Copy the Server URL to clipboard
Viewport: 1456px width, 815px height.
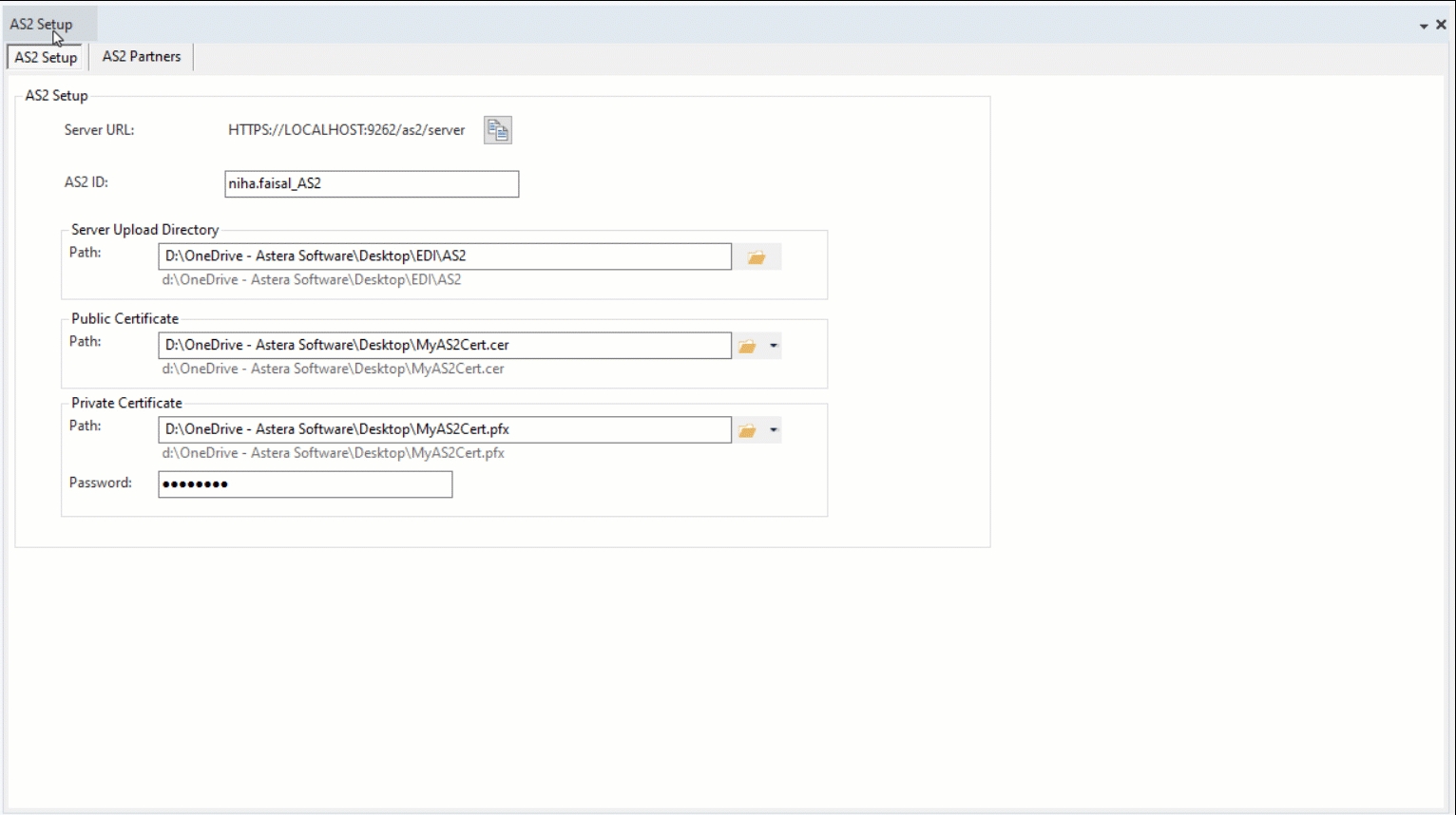pos(498,130)
